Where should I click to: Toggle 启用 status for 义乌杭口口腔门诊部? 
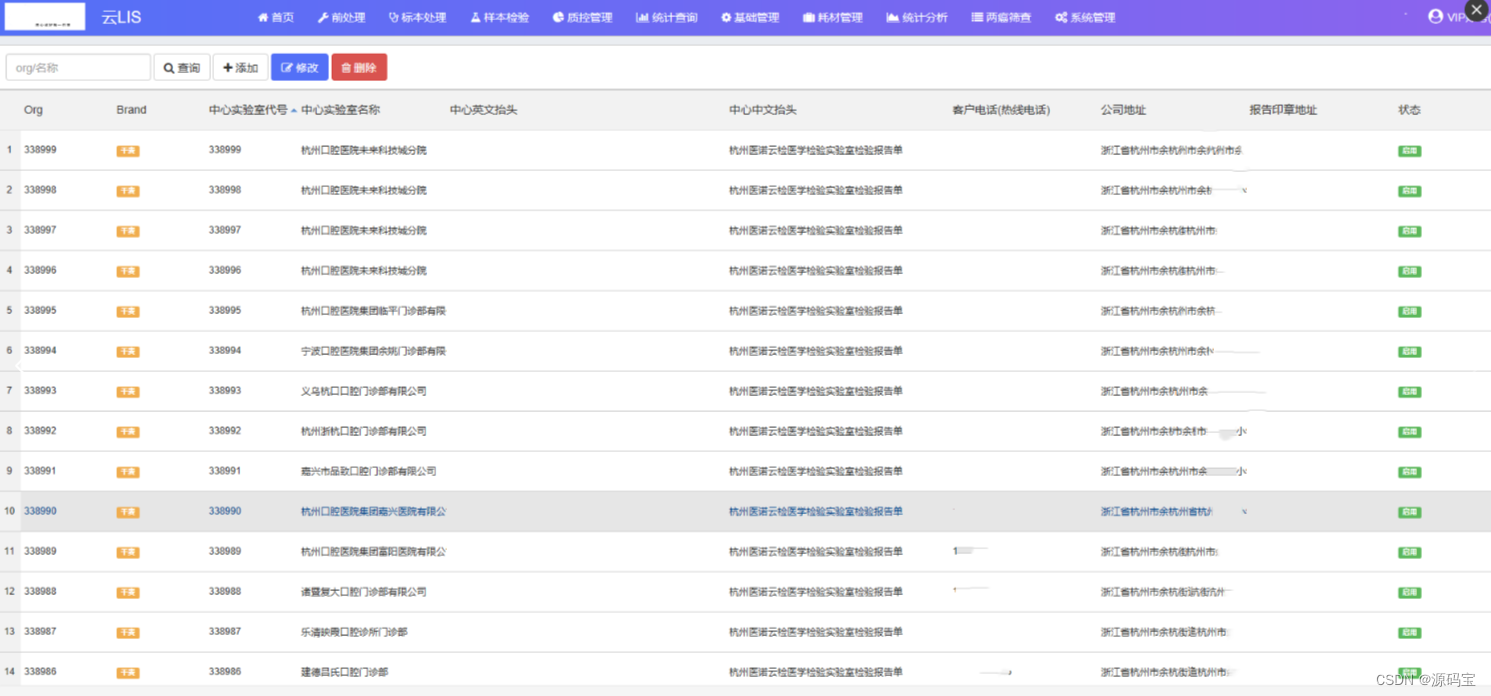click(1409, 391)
